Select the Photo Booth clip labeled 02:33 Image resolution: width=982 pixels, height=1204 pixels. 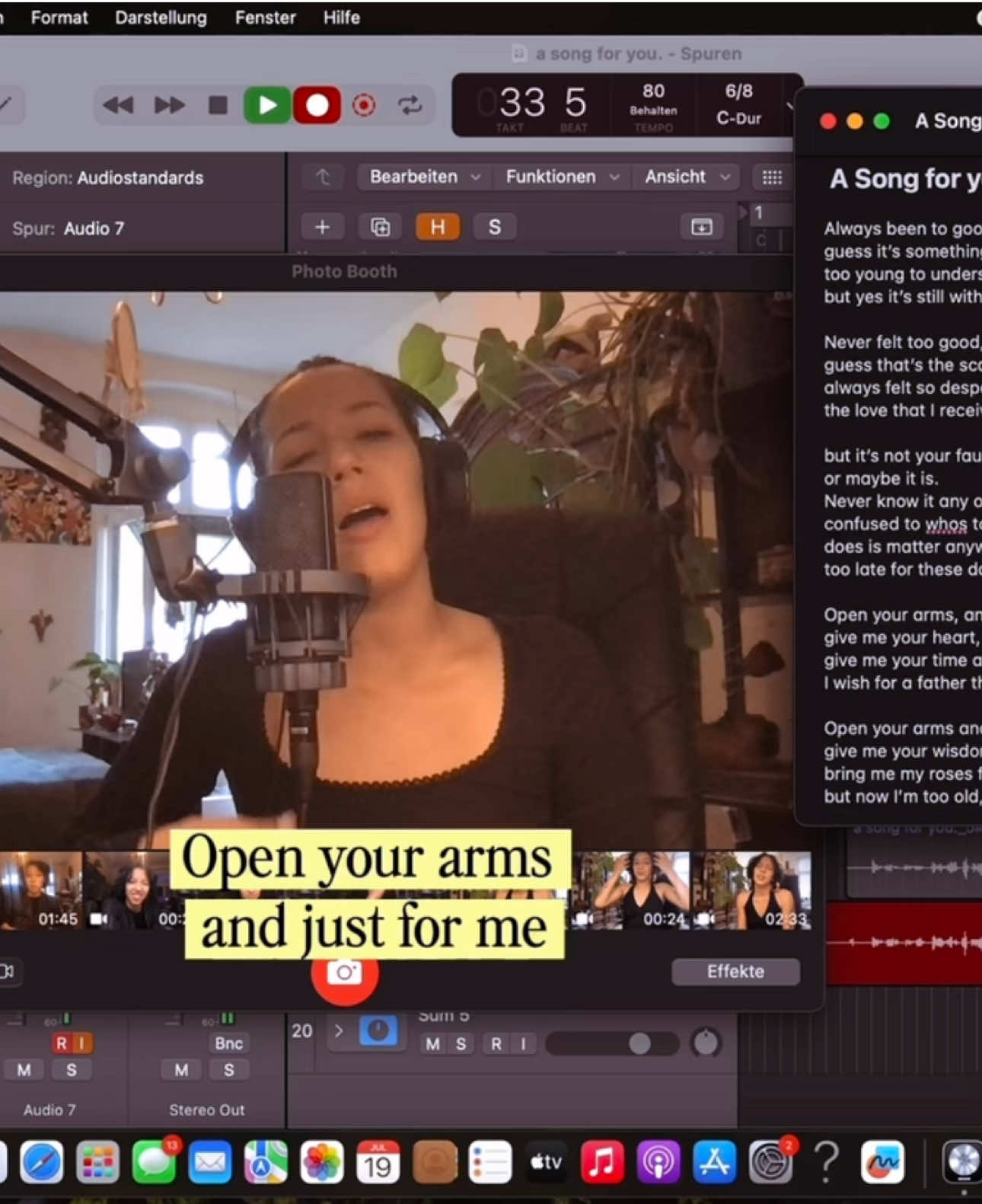click(752, 890)
